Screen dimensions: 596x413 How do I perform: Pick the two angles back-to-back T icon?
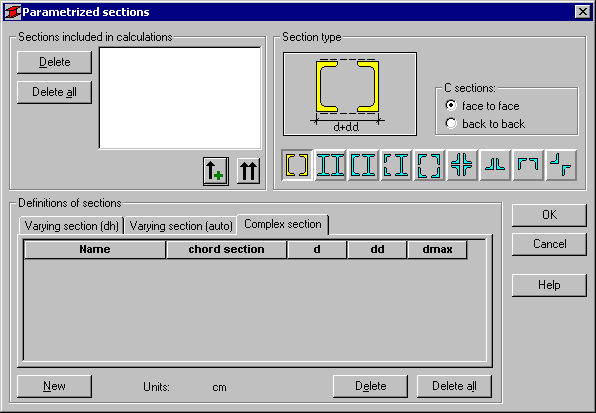coord(495,165)
